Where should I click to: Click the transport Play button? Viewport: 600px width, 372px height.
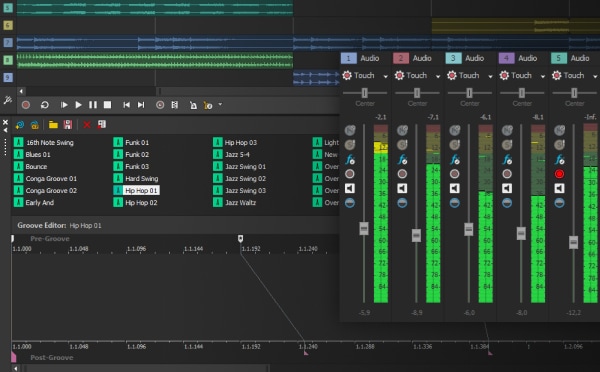[x=78, y=105]
